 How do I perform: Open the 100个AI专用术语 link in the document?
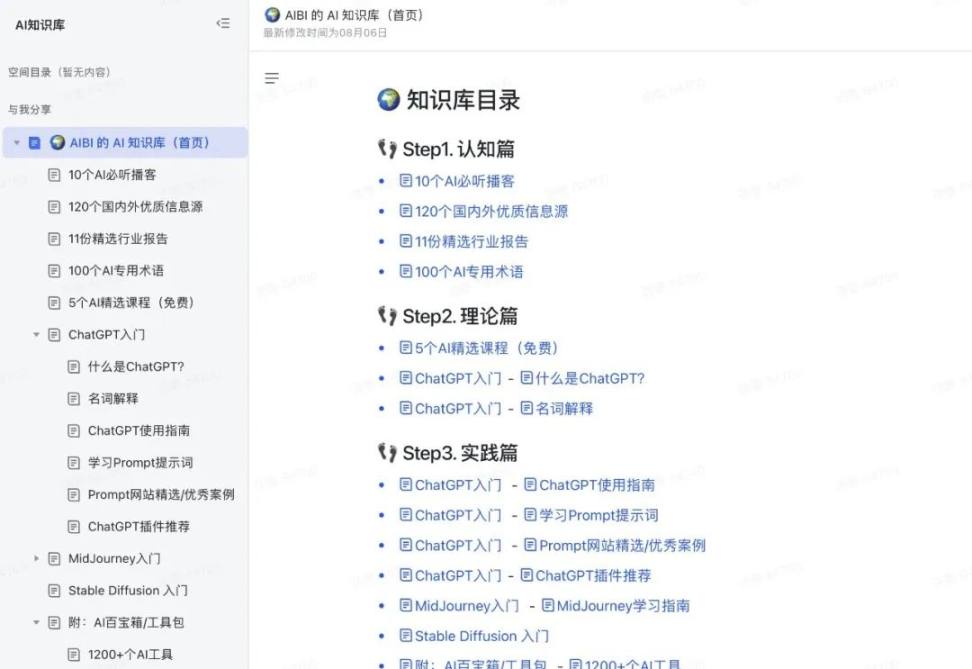click(469, 271)
